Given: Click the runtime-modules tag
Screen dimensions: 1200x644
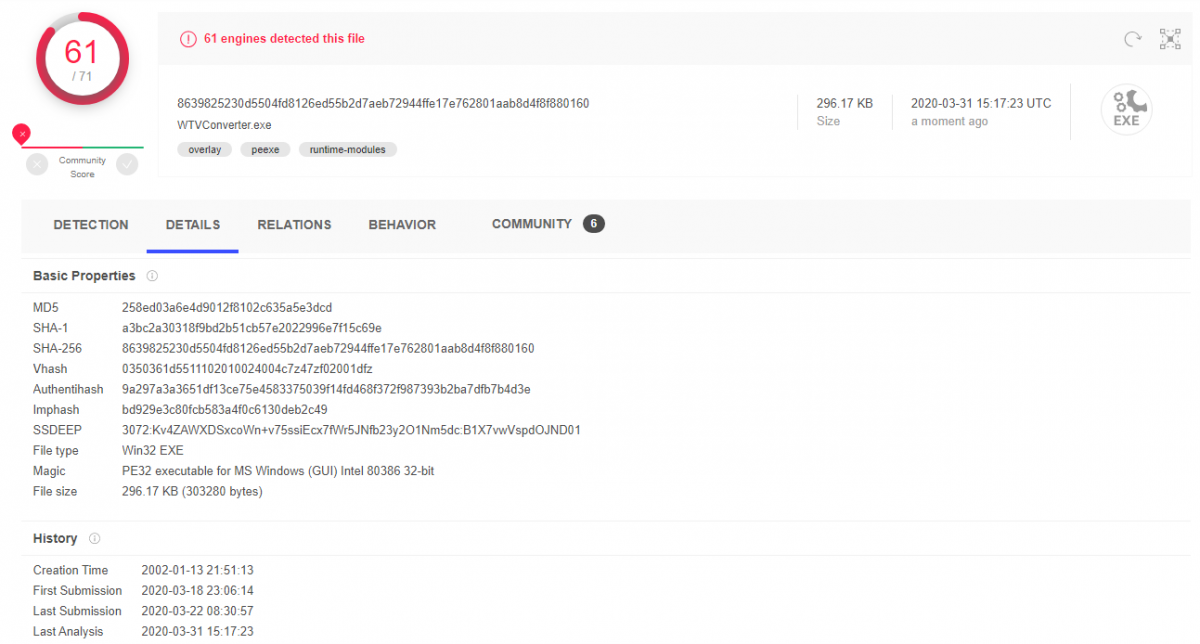Looking at the screenshot, I should (x=348, y=150).
